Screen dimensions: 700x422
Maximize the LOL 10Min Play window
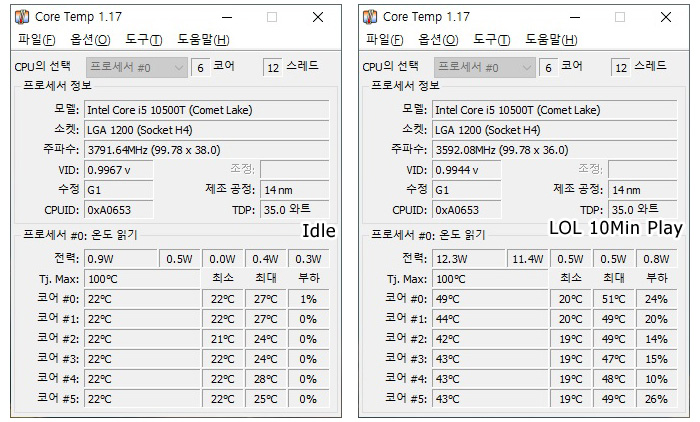coord(620,17)
